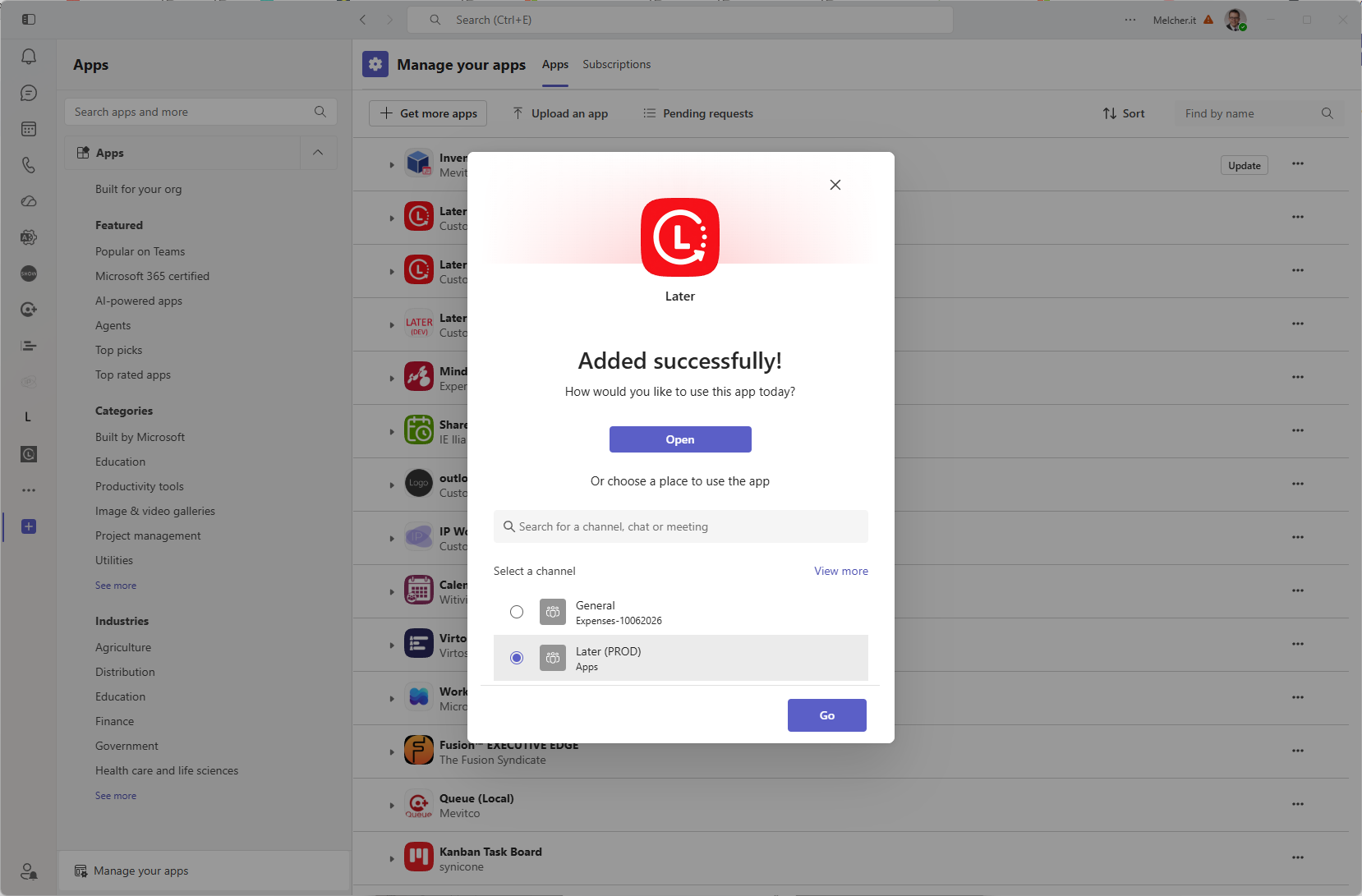
Task: Open Activity bell in left rail
Action: pyautogui.click(x=29, y=56)
